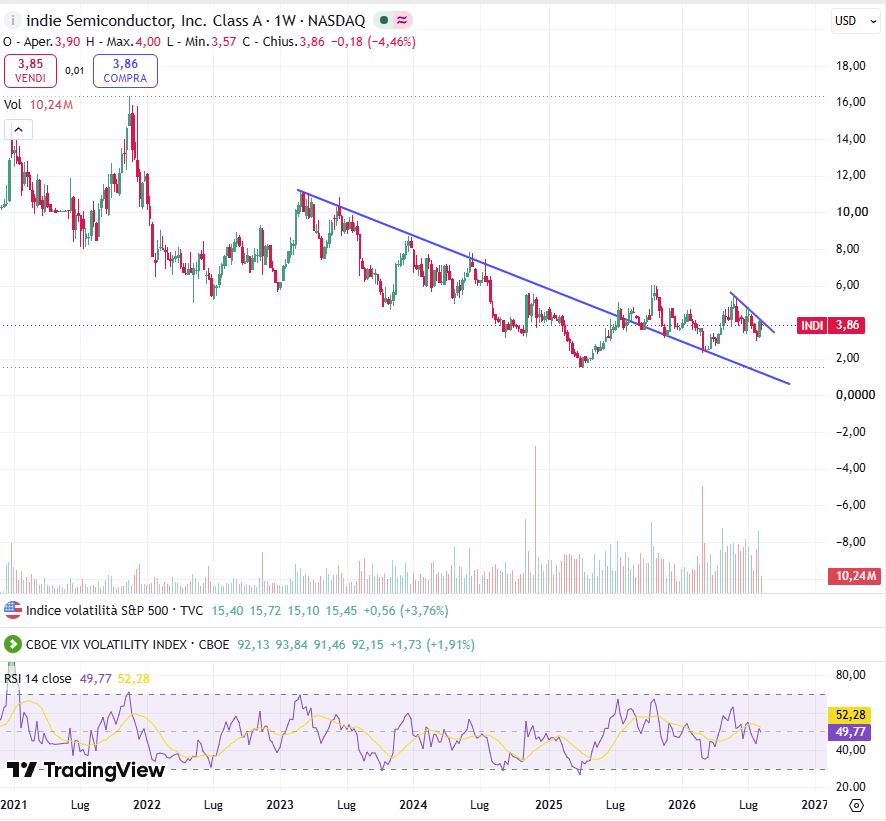The height and width of the screenshot is (821, 886).
Task: Click the green CBOE VIX index icon
Action: click(12, 645)
